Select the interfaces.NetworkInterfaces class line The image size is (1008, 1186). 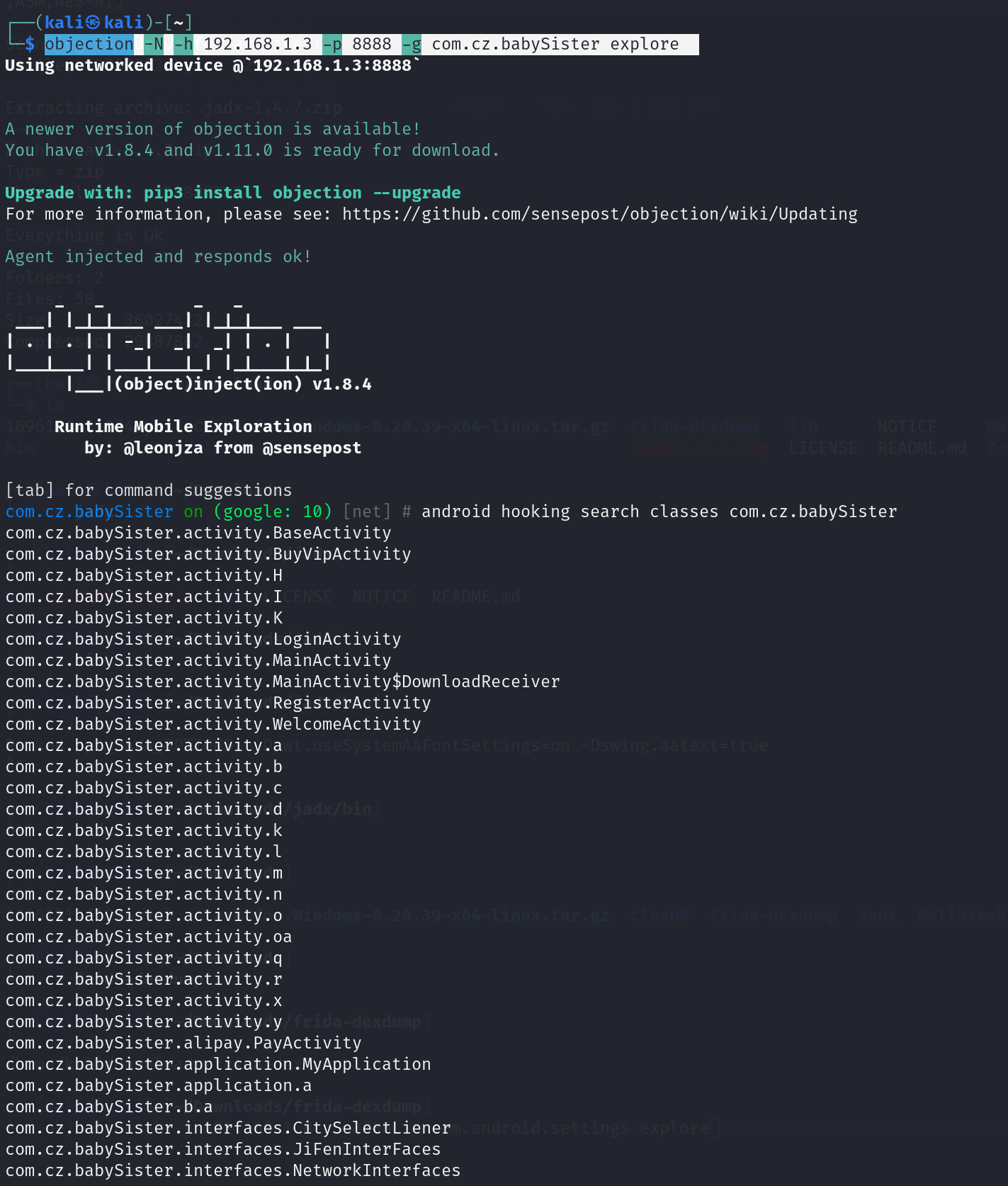[x=233, y=1170]
